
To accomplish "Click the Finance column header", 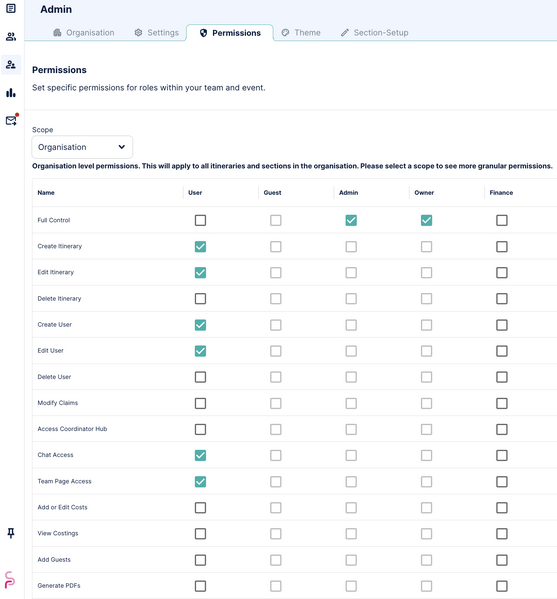I will click(501, 193).
